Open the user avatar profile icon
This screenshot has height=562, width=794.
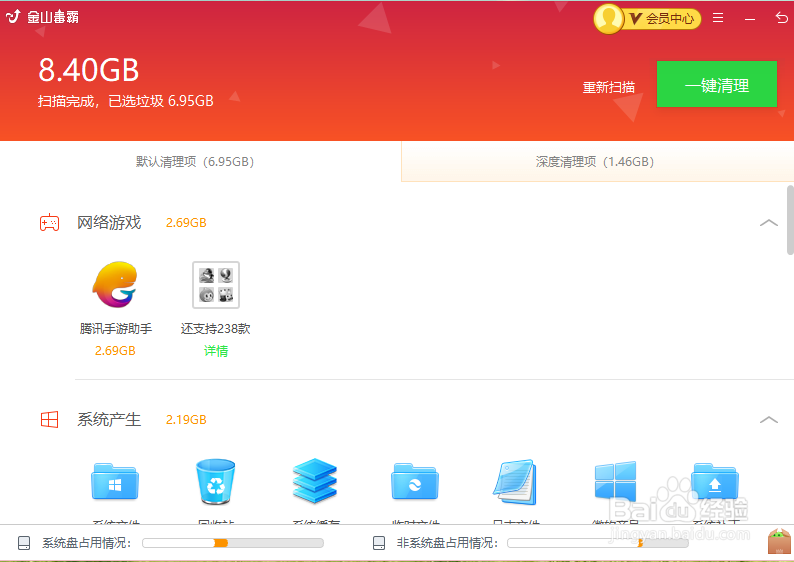pyautogui.click(x=608, y=19)
